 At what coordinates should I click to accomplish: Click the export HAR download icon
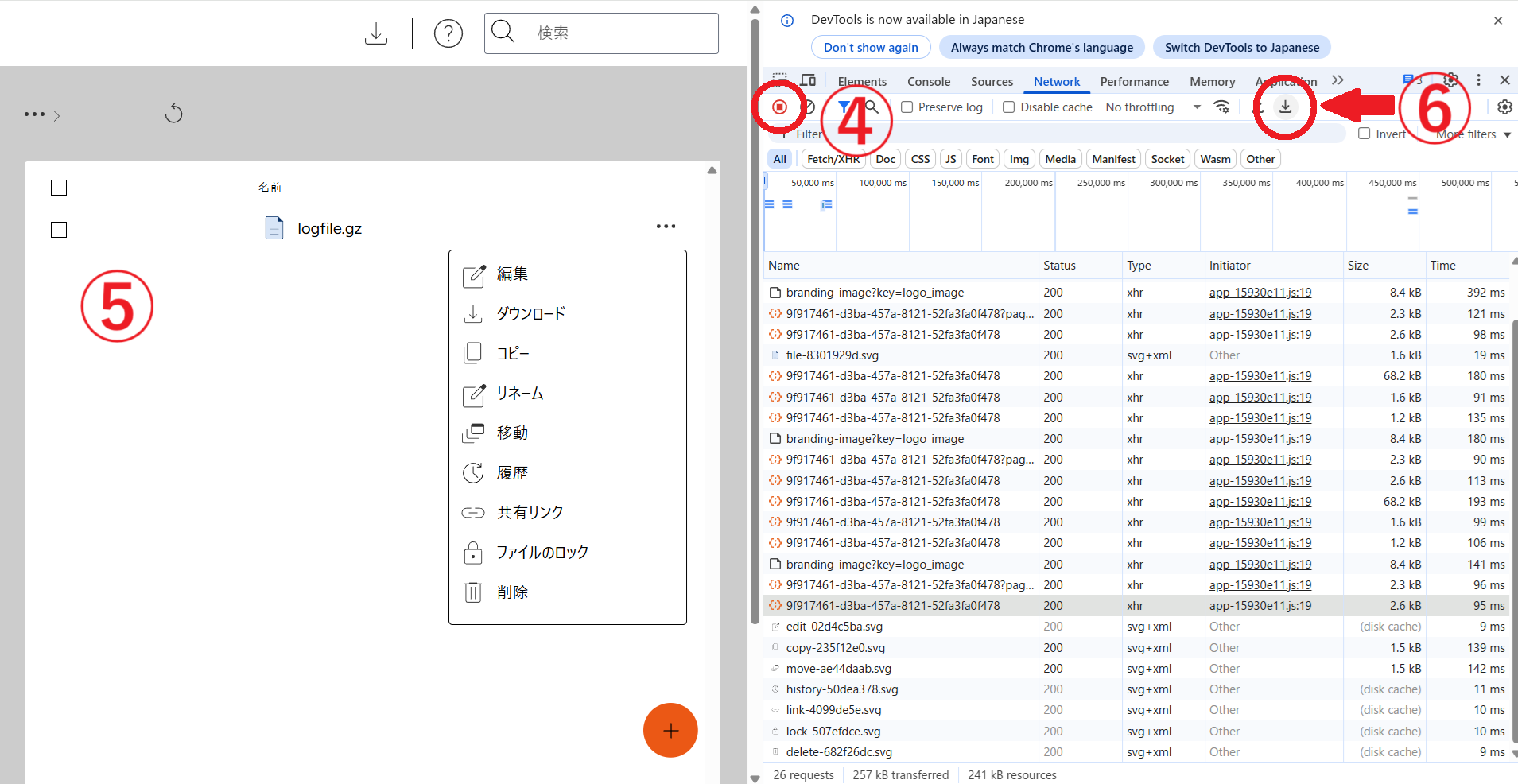[1285, 107]
